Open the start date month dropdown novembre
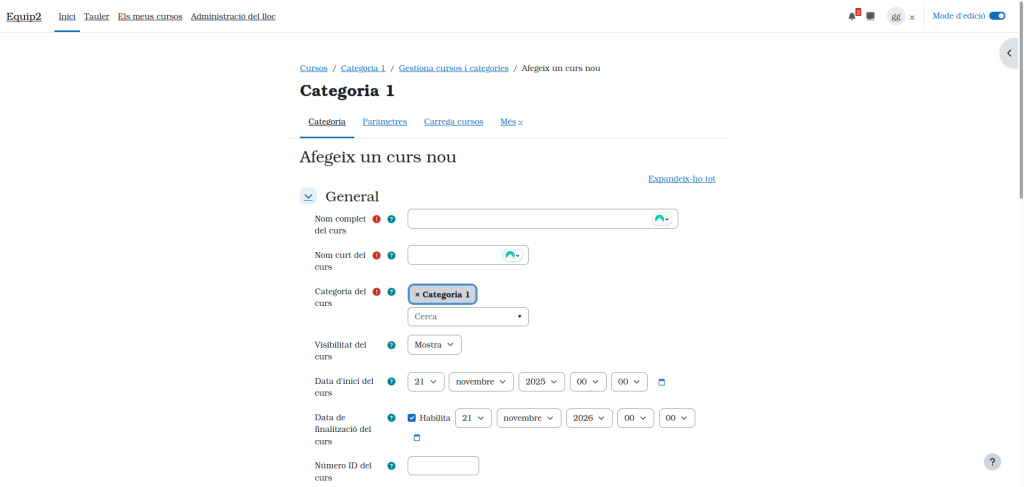This screenshot has width=1024, height=487. tap(480, 382)
